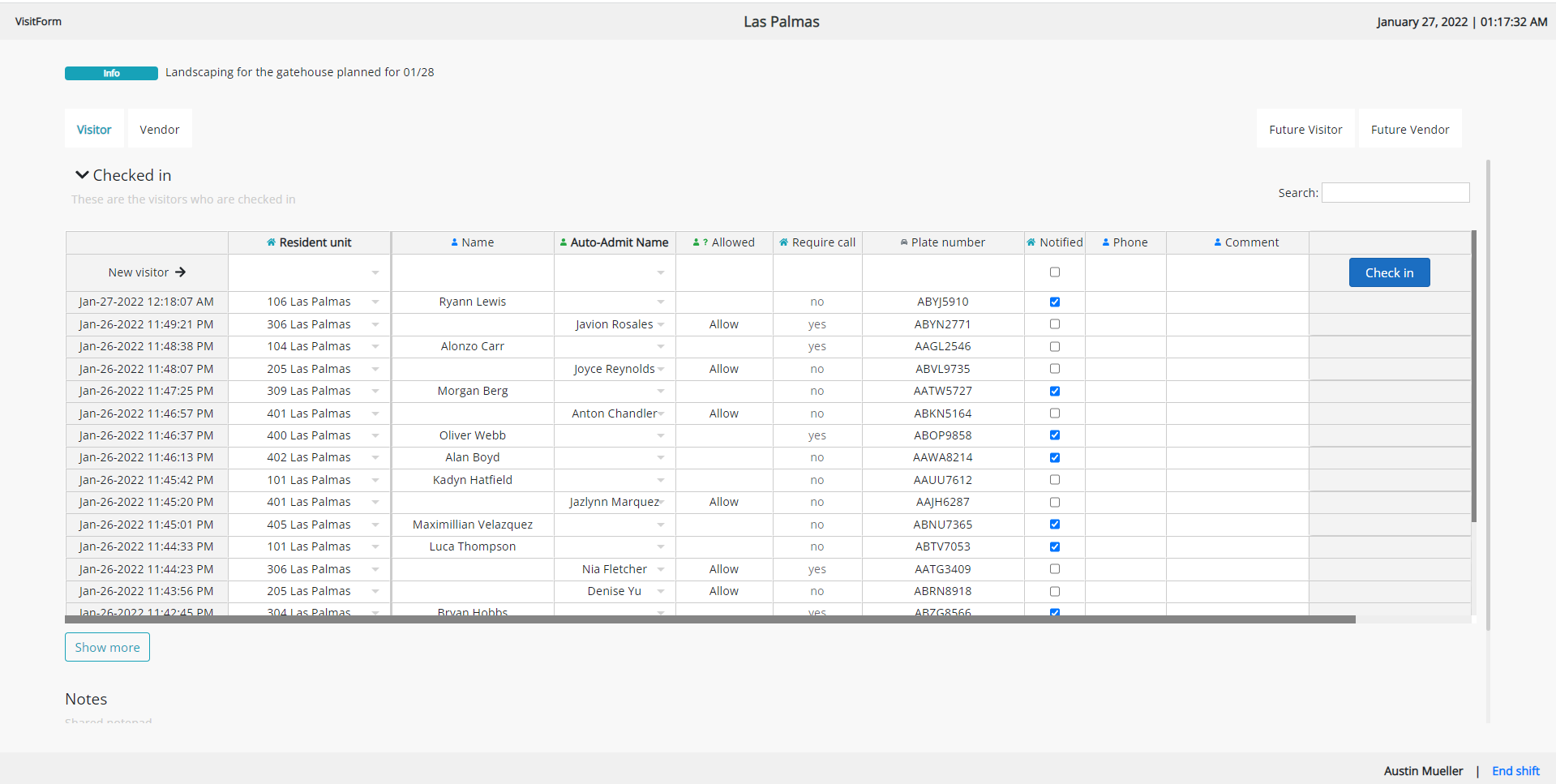This screenshot has height=784, width=1556.
Task: Uncheck the Notified checkbox for Ryann Lewis
Action: [1054, 302]
